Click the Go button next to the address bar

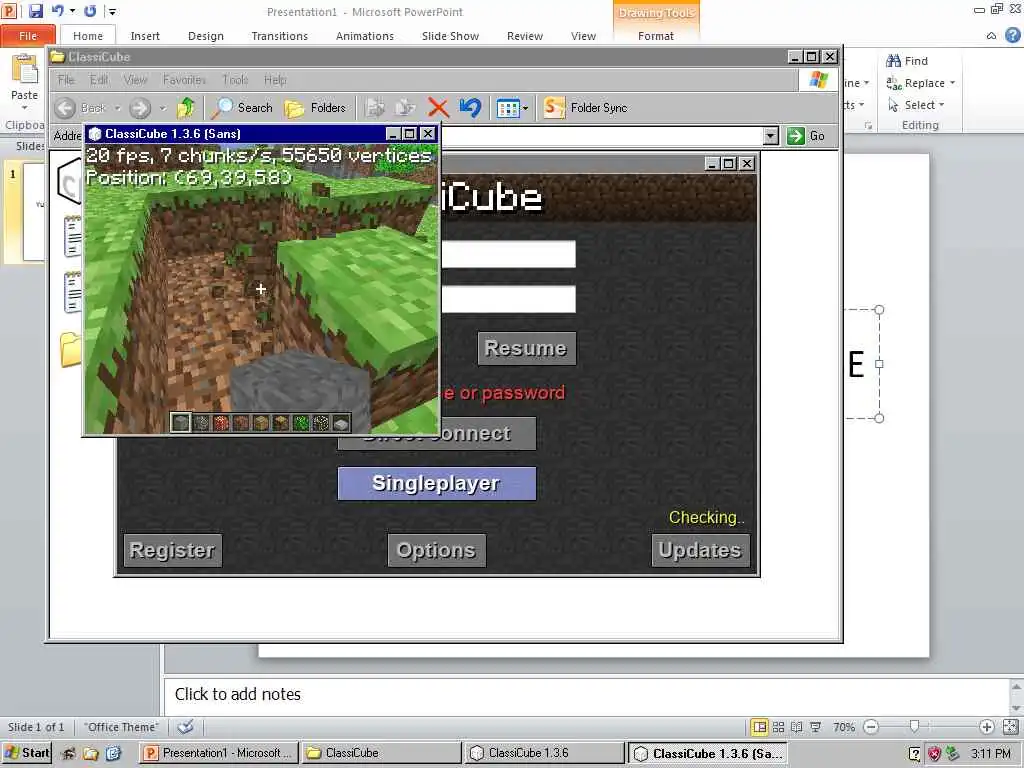[x=807, y=136]
